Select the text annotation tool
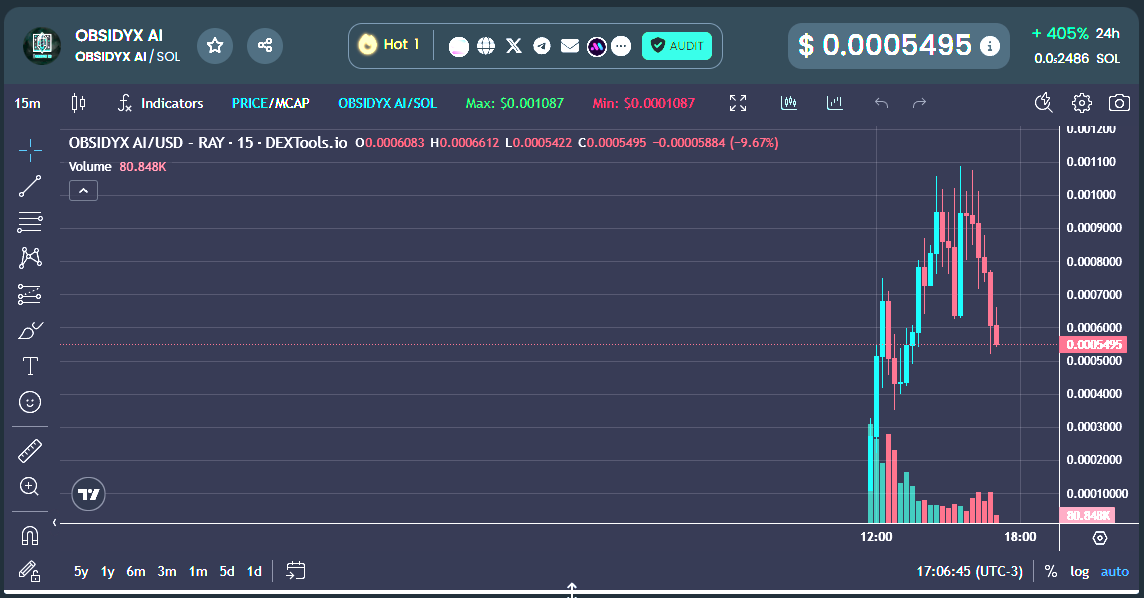Screen dimensions: 1144x598 click(30, 366)
